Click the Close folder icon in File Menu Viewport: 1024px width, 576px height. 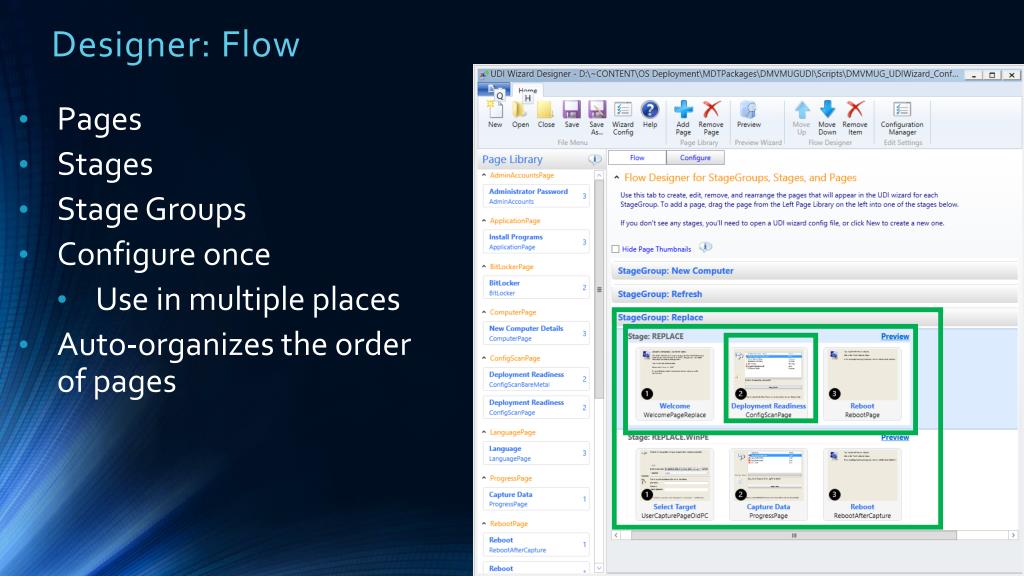click(545, 110)
